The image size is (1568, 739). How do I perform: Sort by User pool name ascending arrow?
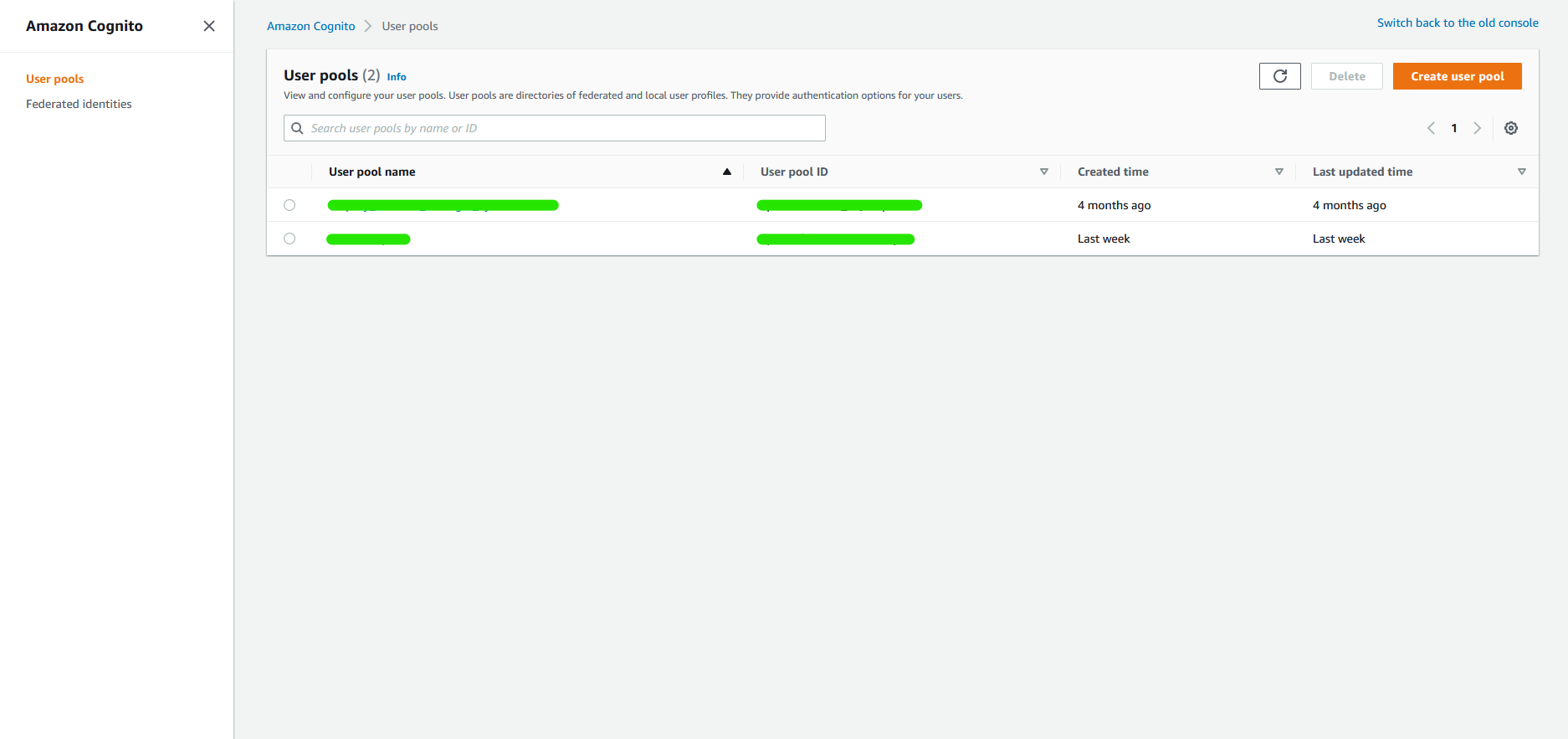click(x=726, y=172)
